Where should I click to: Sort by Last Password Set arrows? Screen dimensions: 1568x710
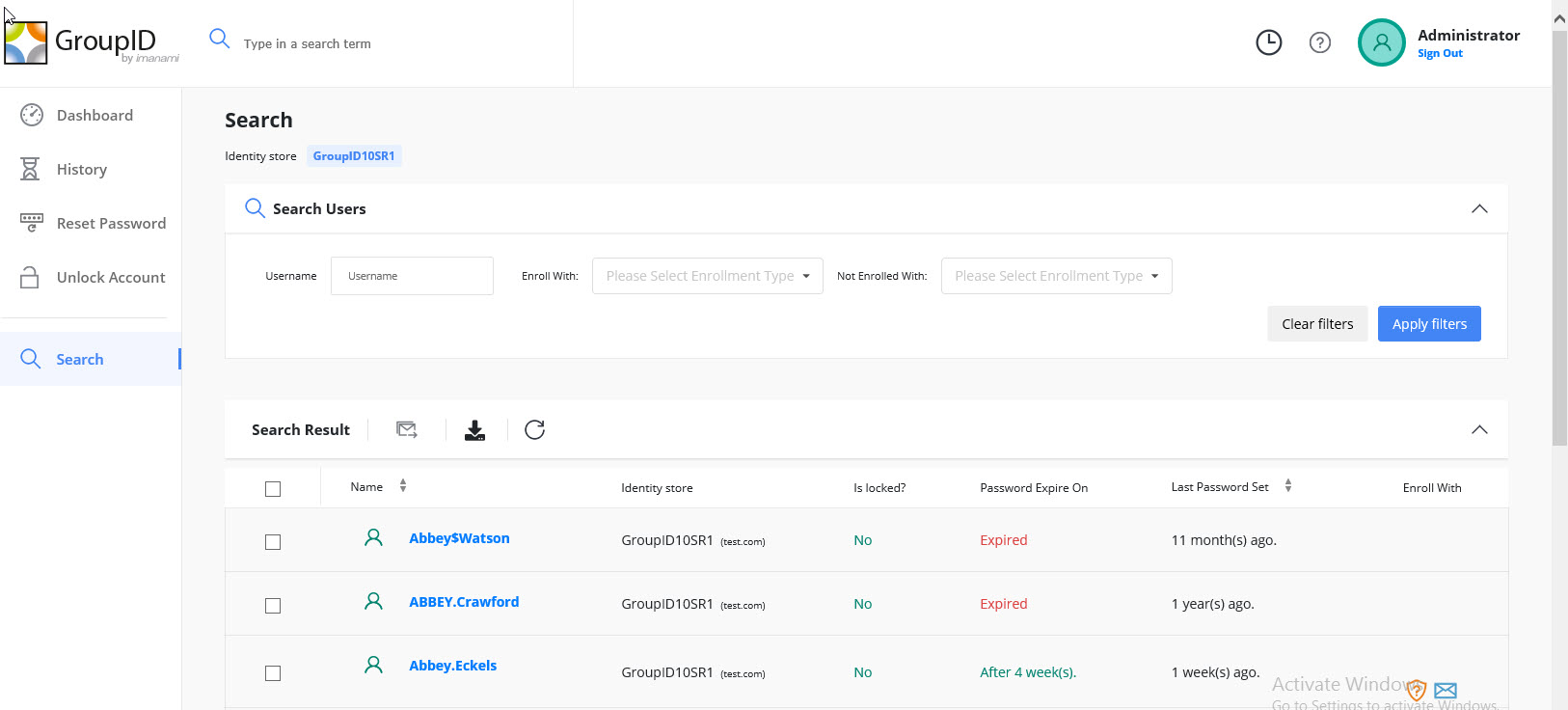(1288, 486)
